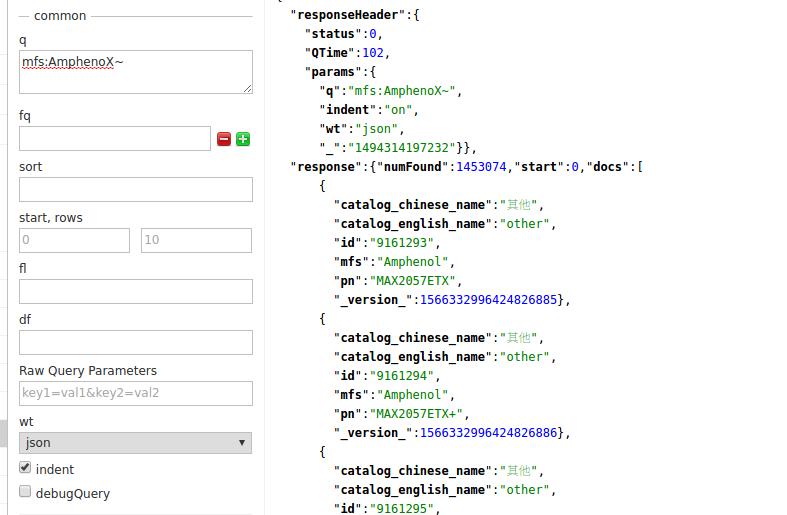Select the start offset field
787x515 pixels.
coord(74,240)
